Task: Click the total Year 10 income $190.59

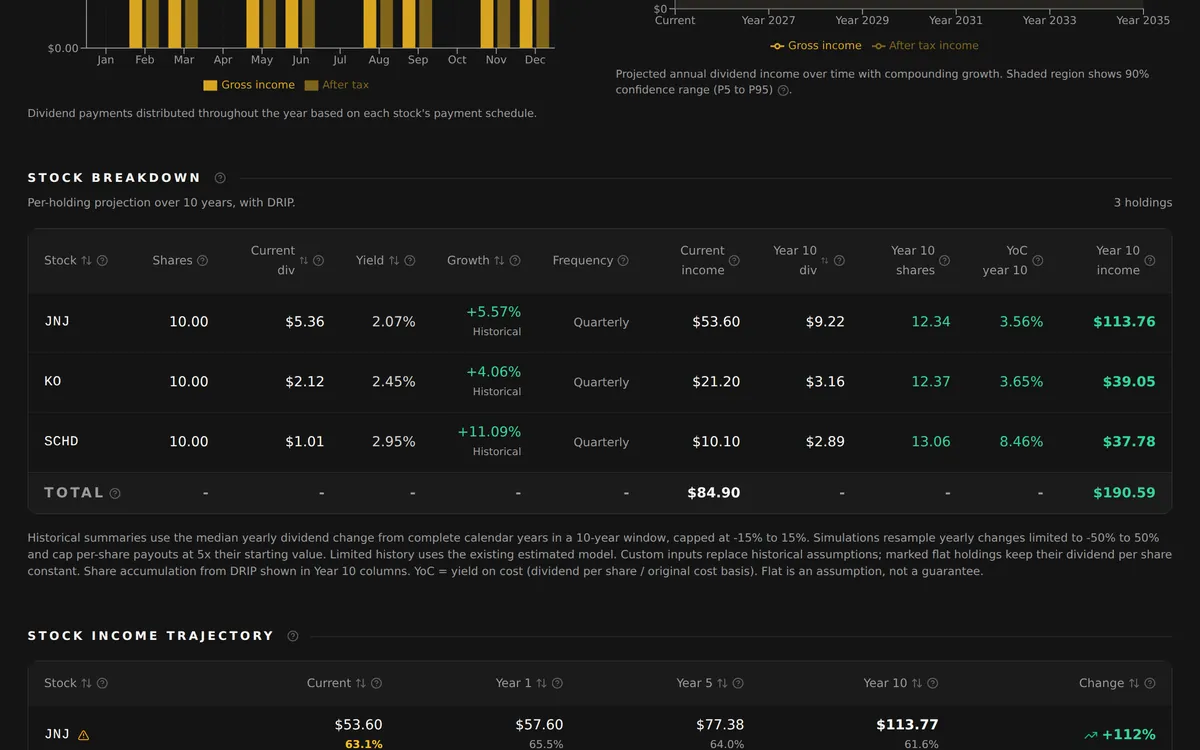Action: pyautogui.click(x=1124, y=493)
